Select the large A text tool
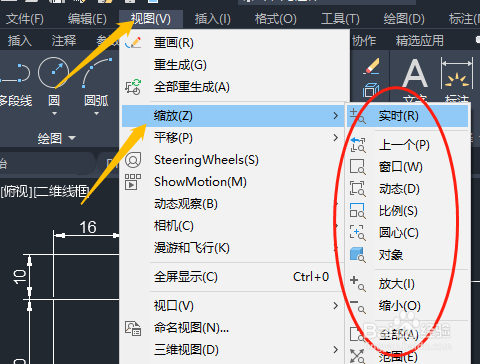The width and height of the screenshot is (480, 364). coord(415,73)
